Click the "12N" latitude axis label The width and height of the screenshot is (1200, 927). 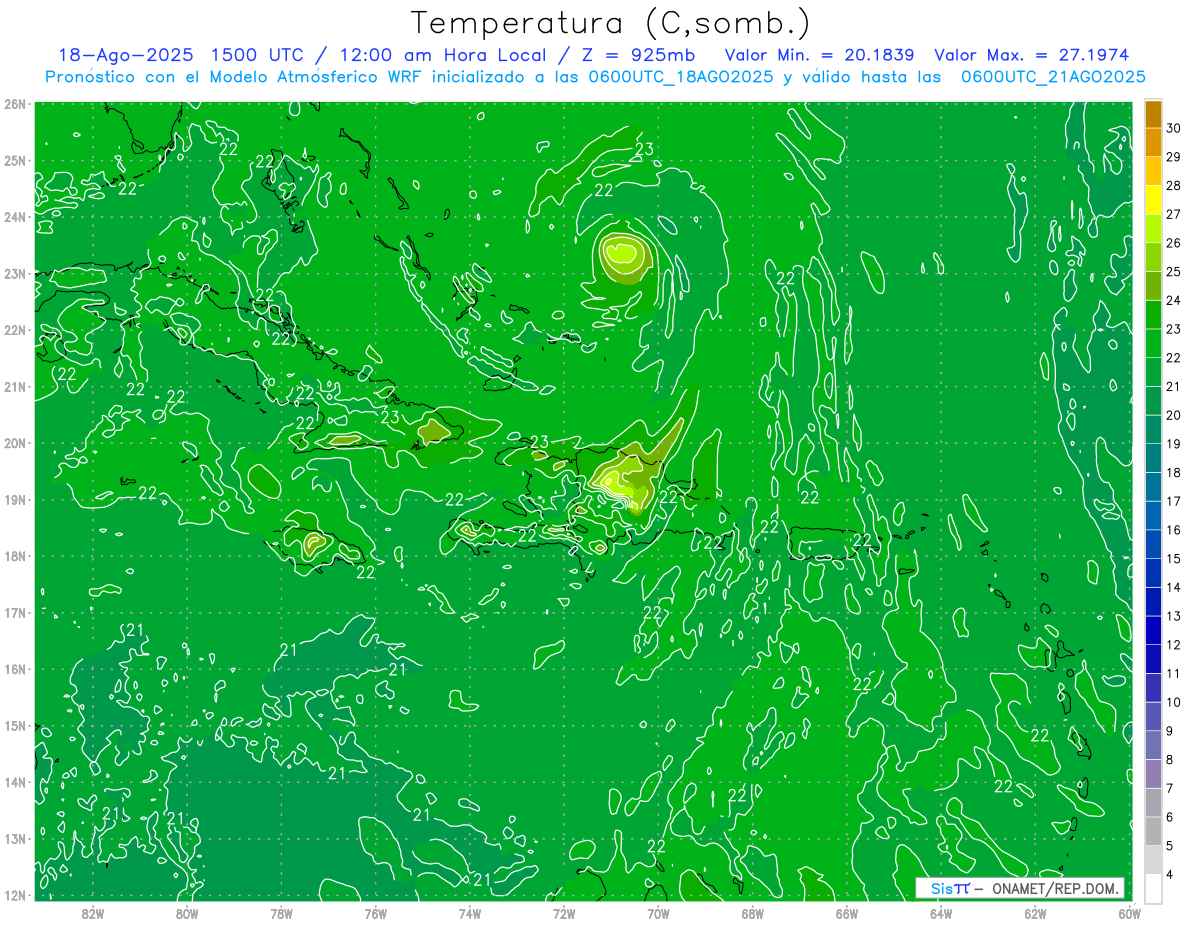[15, 895]
